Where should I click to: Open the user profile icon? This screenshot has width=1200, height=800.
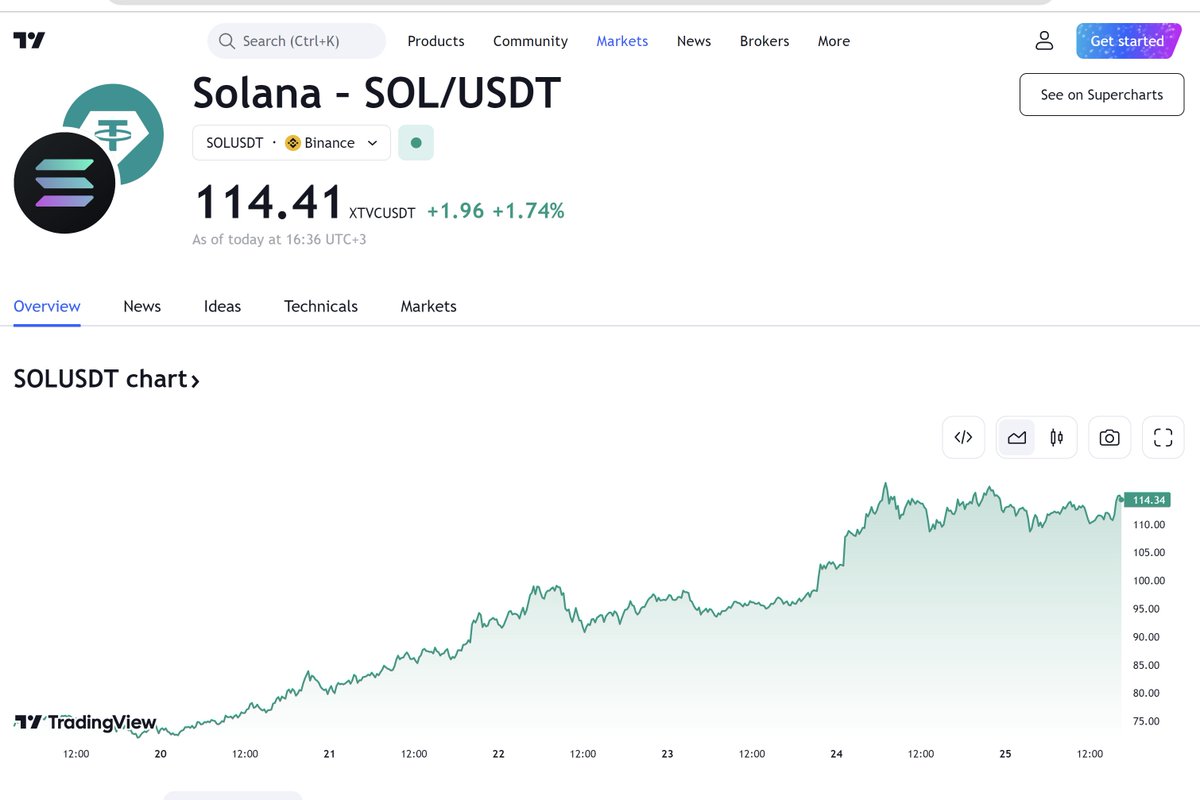click(1044, 41)
